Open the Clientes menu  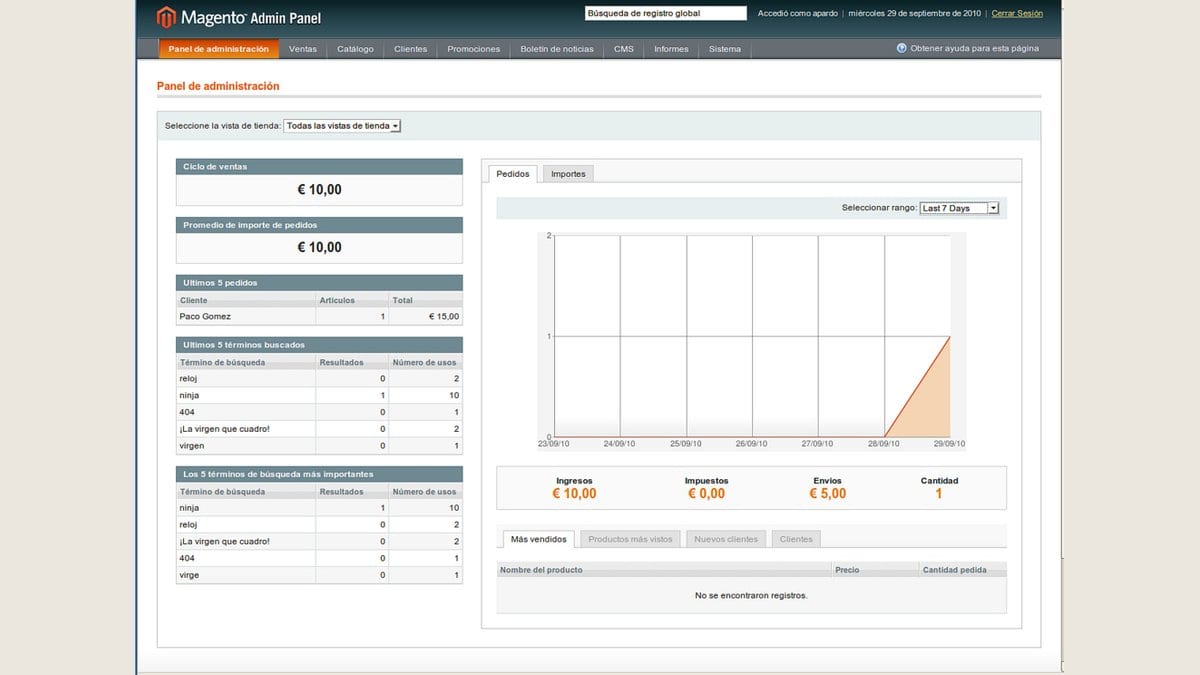410,49
